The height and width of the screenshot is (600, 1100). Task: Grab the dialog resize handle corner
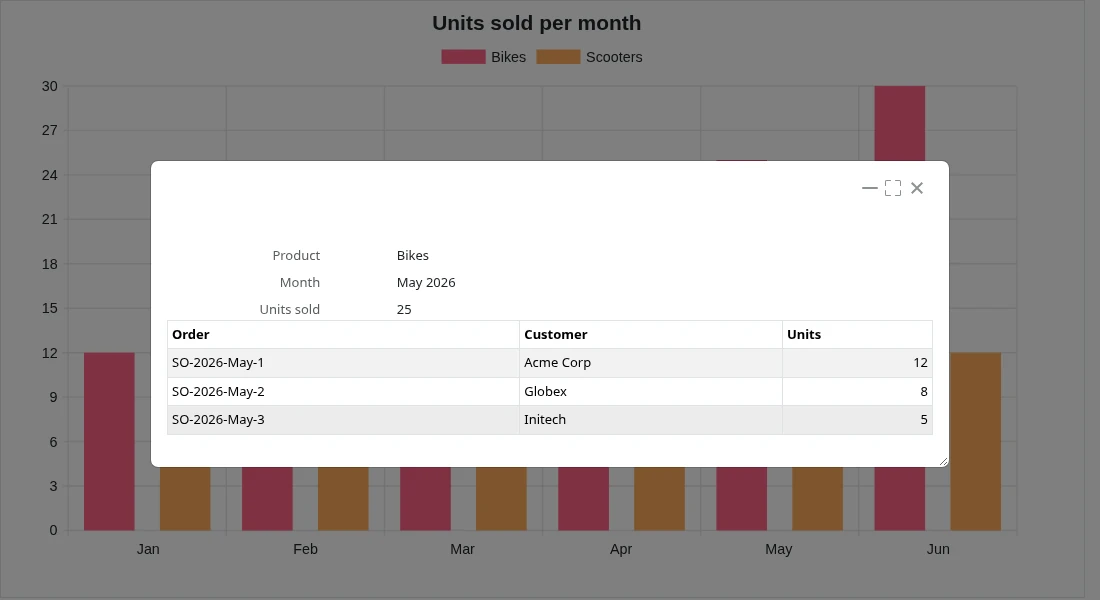(x=944, y=461)
